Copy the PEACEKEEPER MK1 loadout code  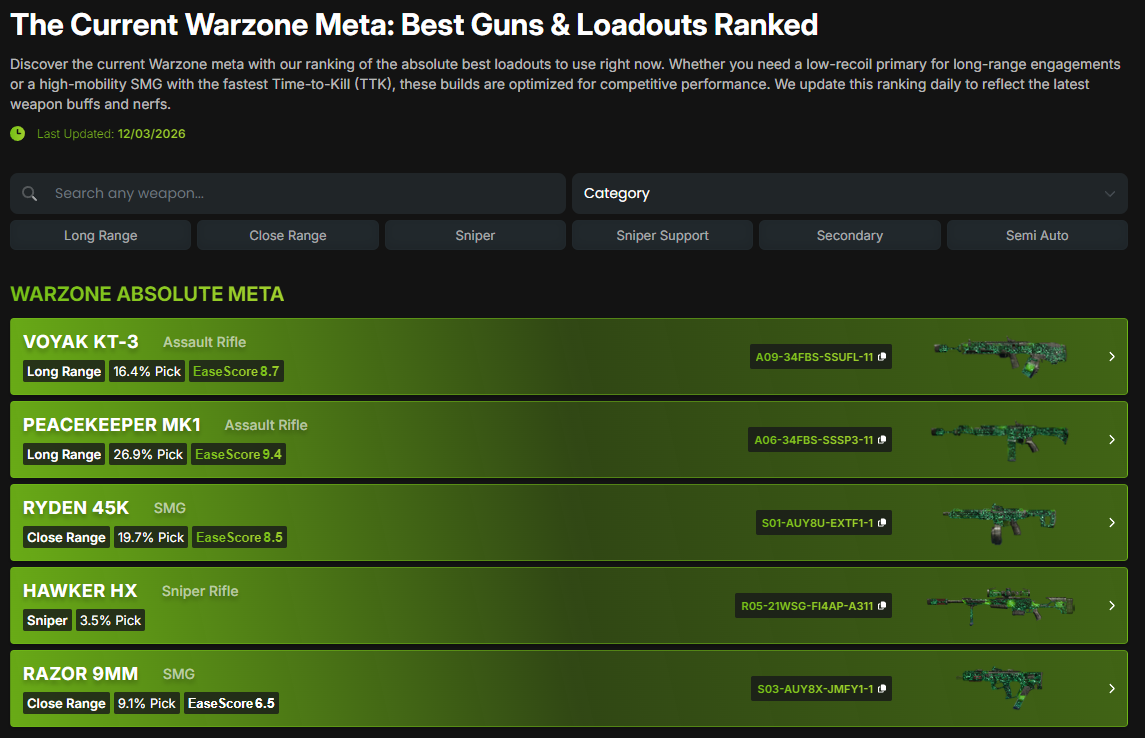point(881,440)
